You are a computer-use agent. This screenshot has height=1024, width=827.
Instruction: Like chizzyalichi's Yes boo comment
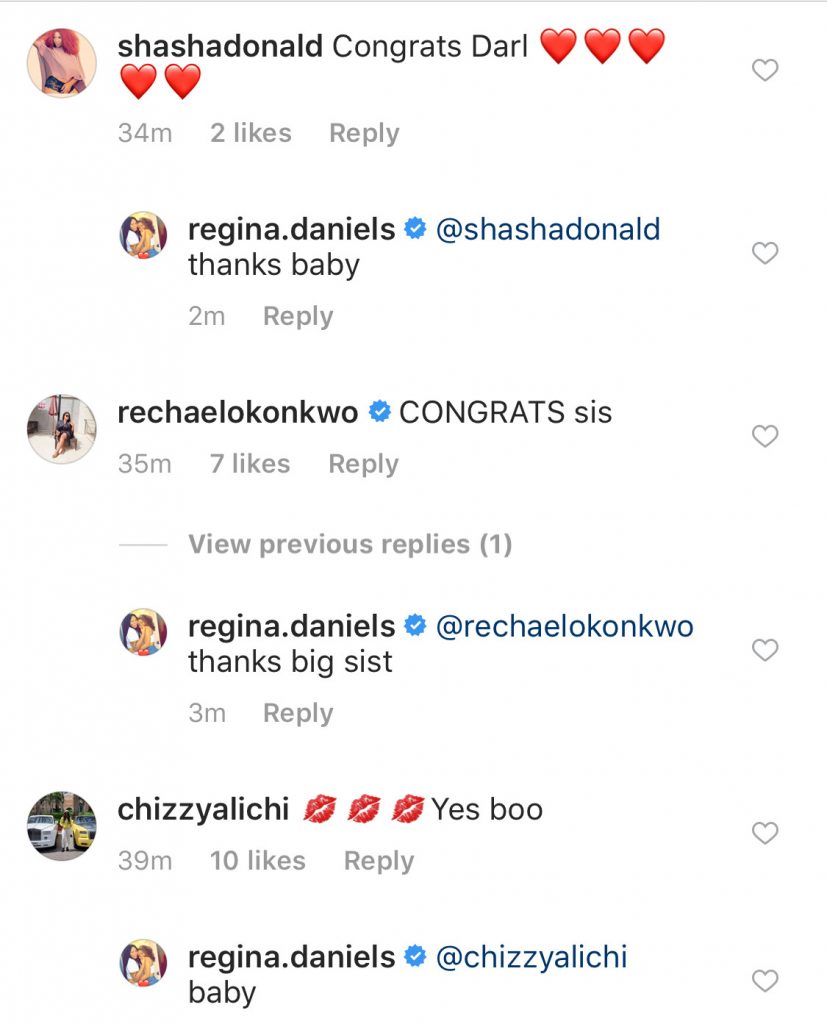pyautogui.click(x=765, y=833)
